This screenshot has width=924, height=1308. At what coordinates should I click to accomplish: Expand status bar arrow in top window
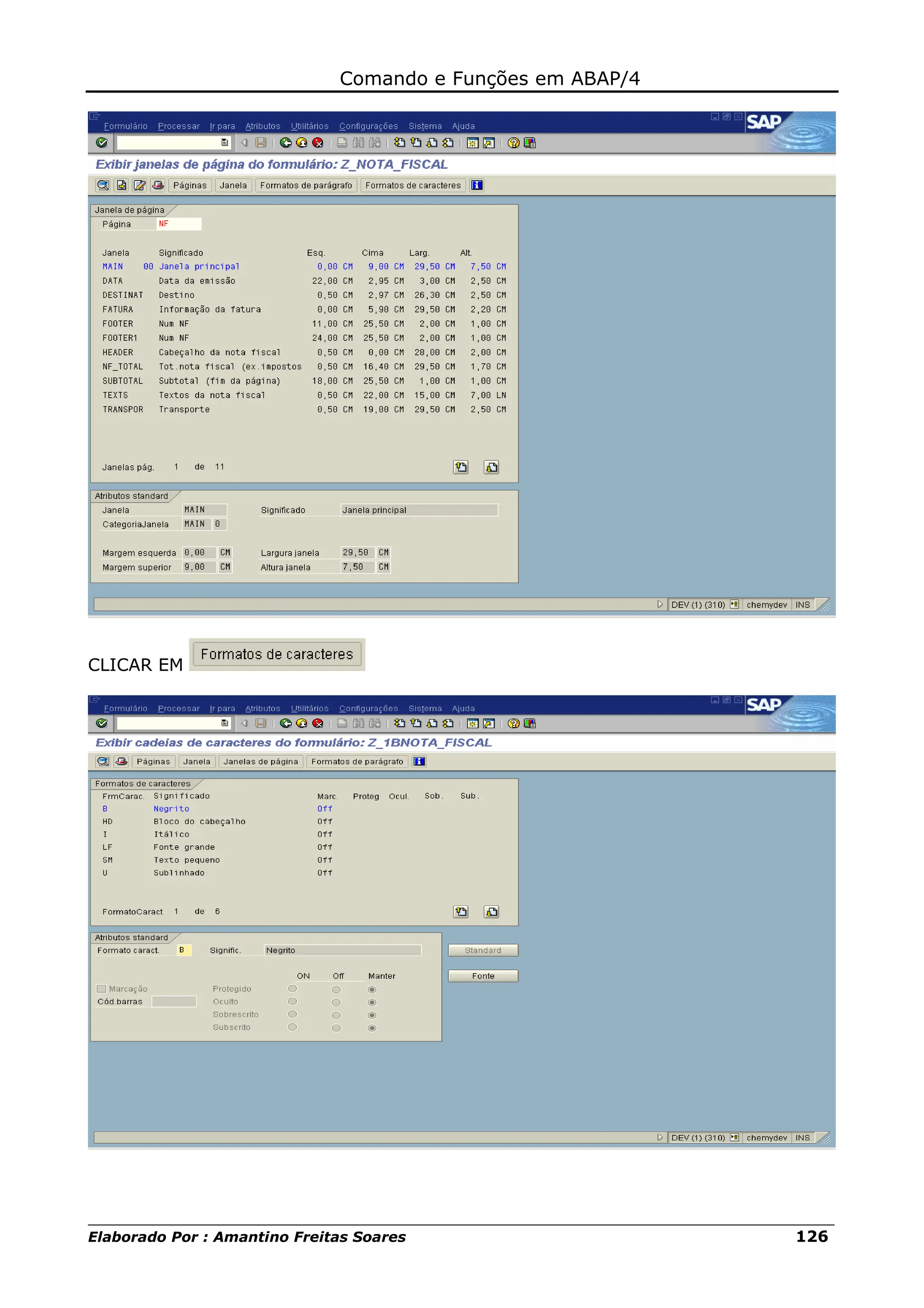[660, 604]
